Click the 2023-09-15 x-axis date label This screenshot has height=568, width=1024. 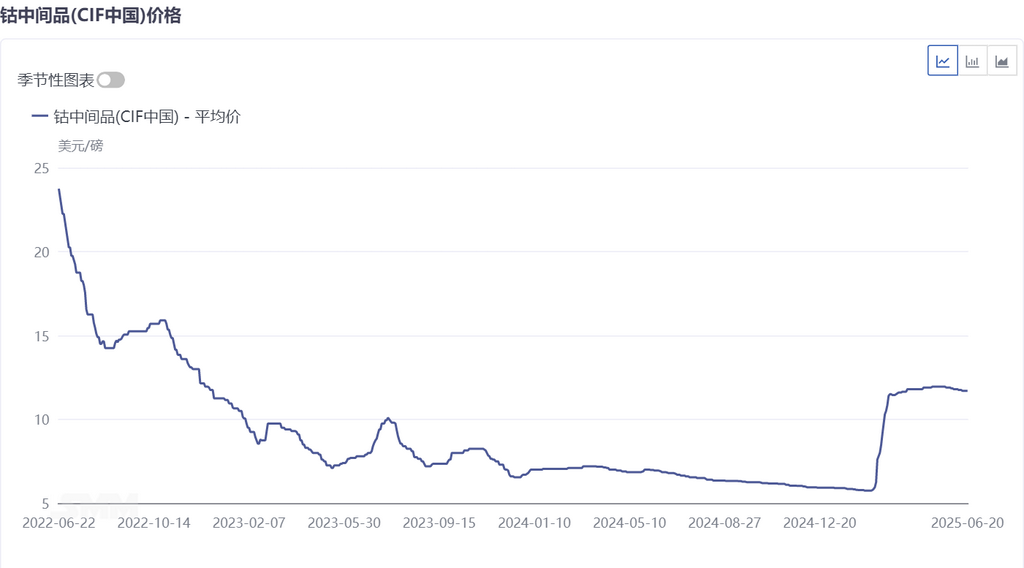(438, 522)
